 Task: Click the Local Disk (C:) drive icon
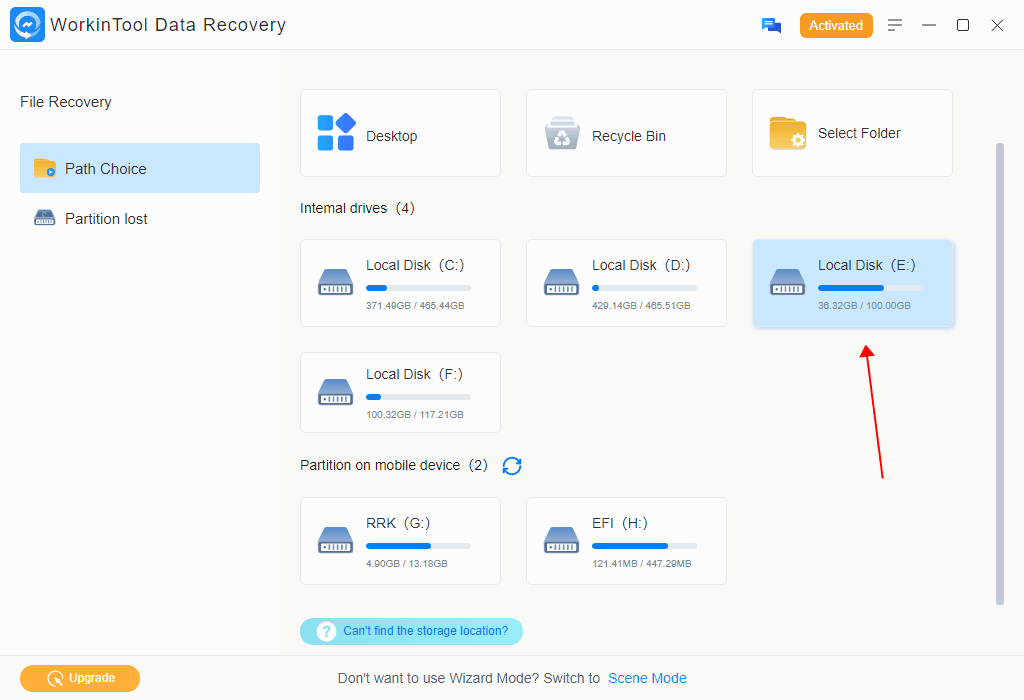(336, 282)
